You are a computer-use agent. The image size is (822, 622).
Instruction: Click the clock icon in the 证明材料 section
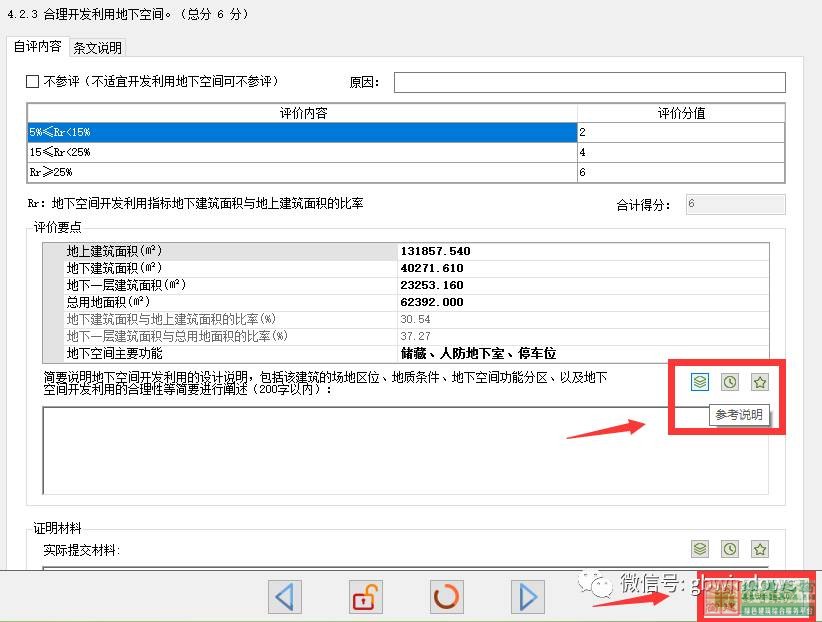click(730, 549)
